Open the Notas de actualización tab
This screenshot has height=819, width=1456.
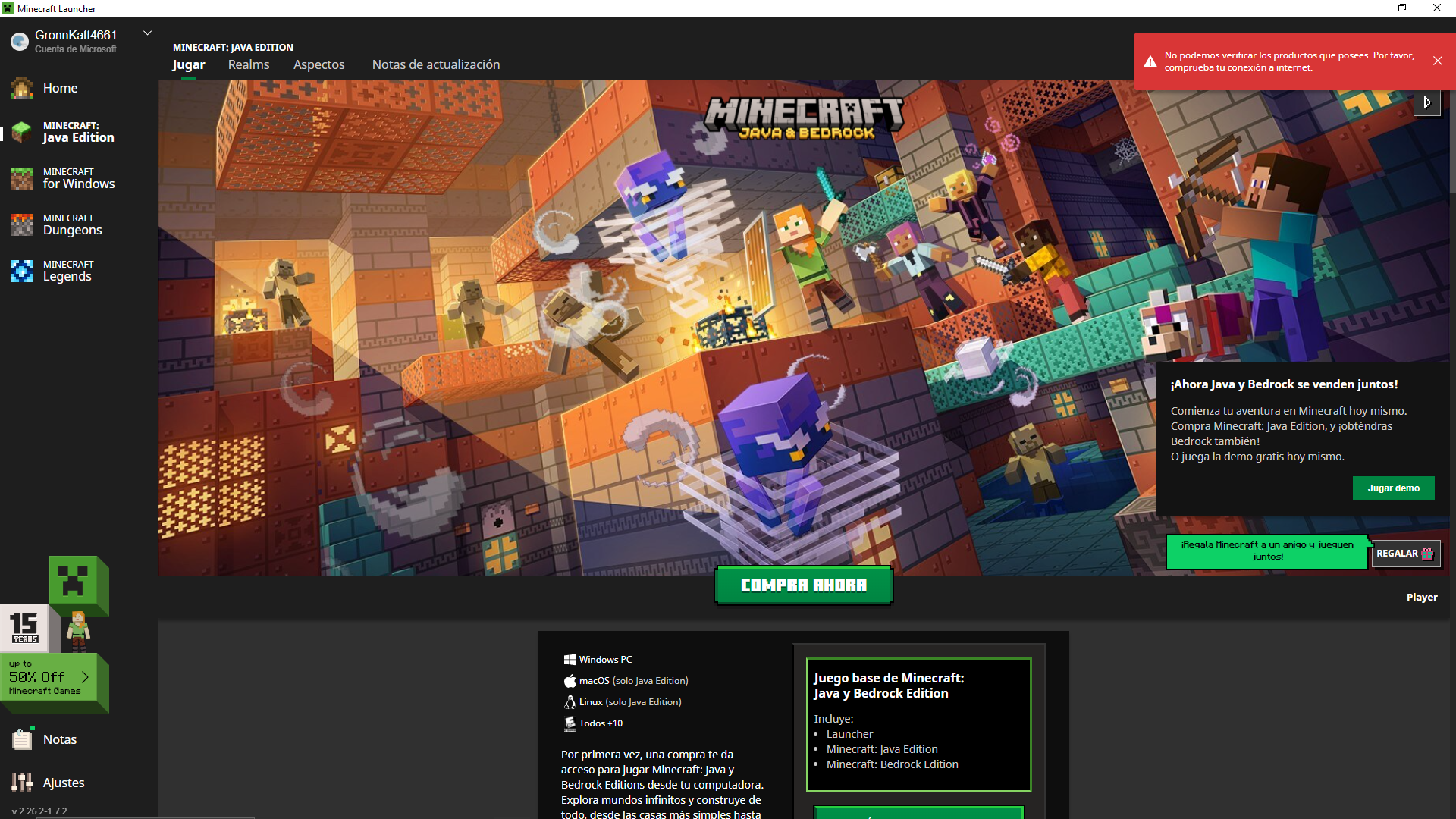tap(436, 65)
